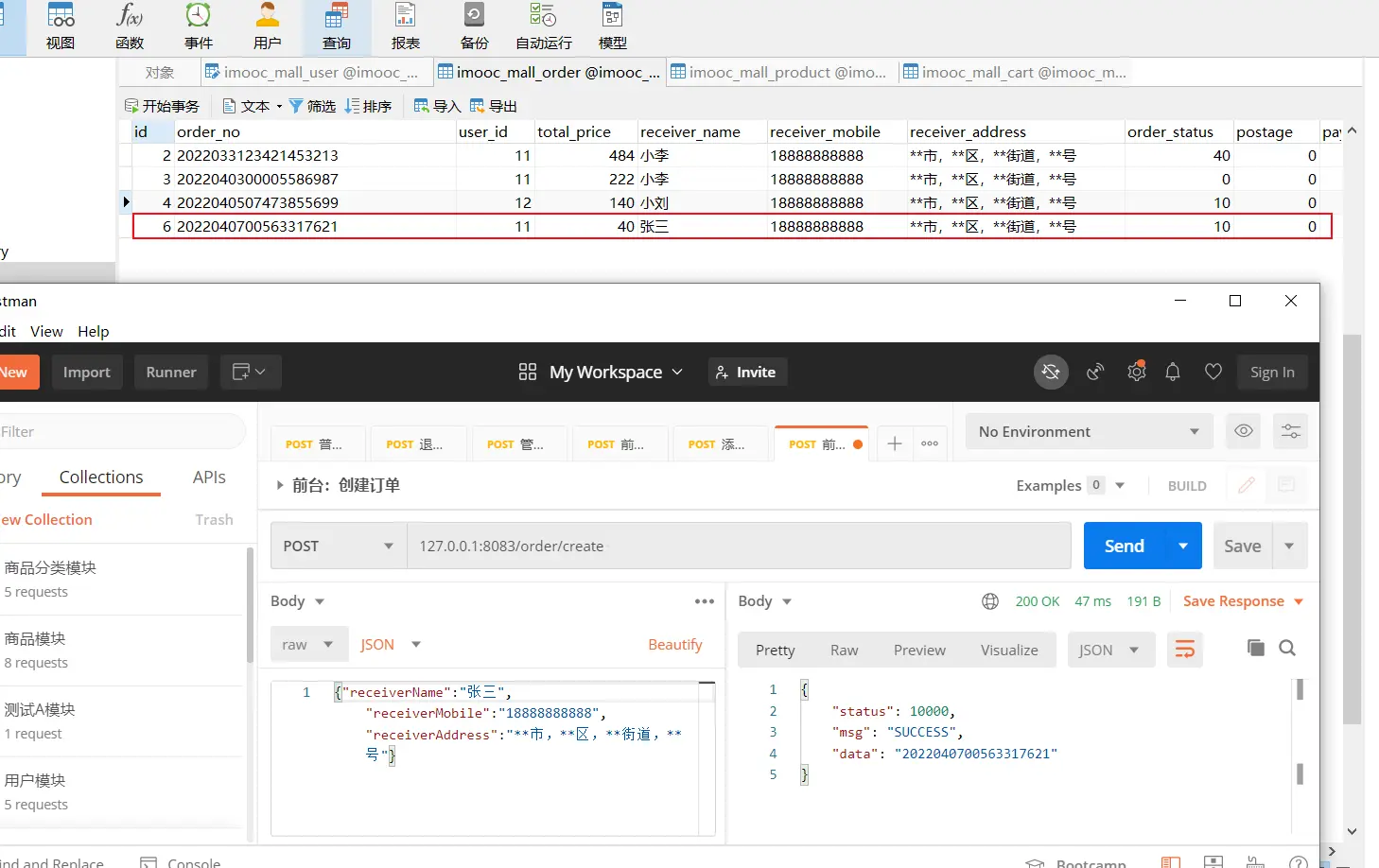Open the No Environment dropdown
Image resolution: width=1379 pixels, height=868 pixels.
(1088, 431)
